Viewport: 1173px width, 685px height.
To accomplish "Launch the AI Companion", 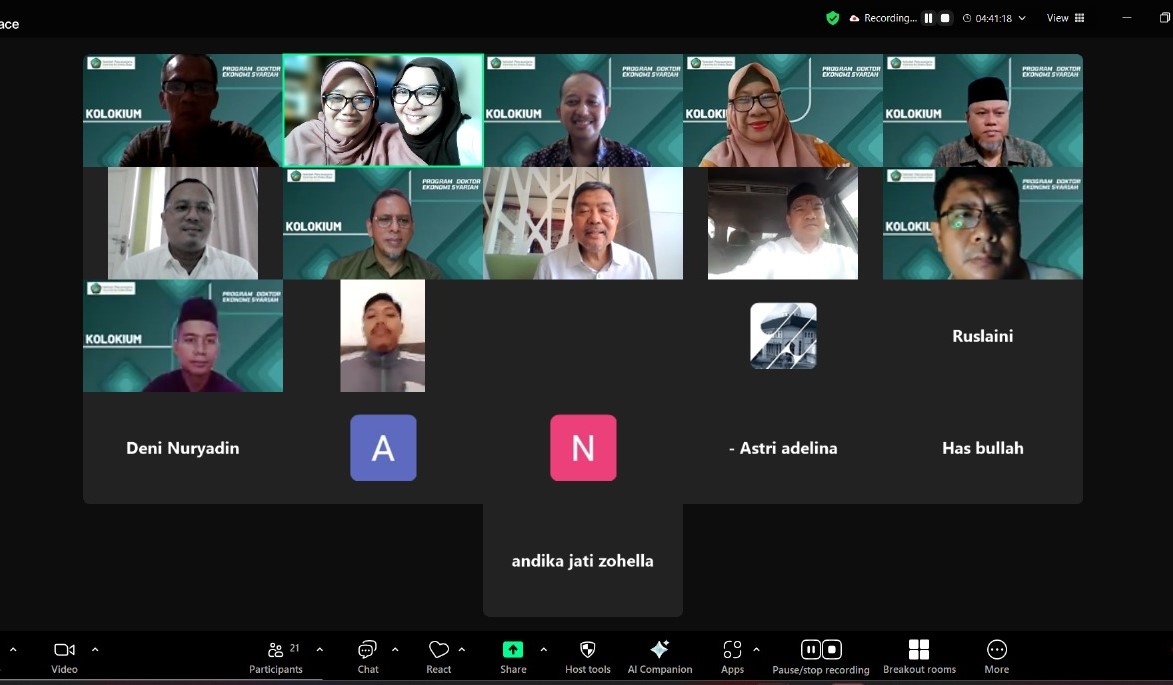I will [659, 656].
